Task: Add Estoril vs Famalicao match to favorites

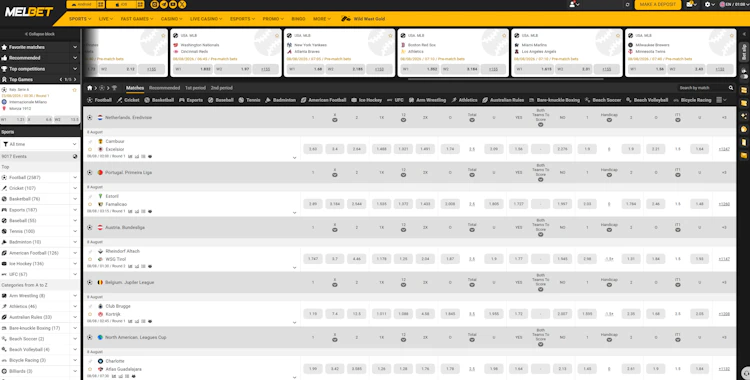Action: 89,204
